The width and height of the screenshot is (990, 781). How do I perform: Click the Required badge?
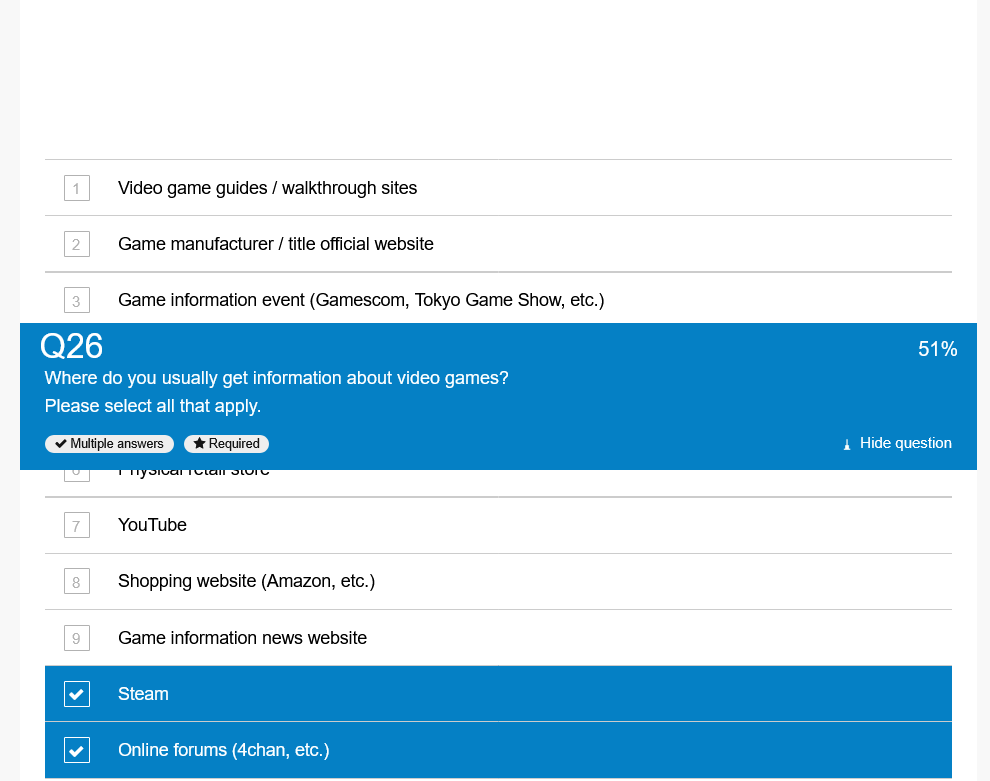(226, 444)
